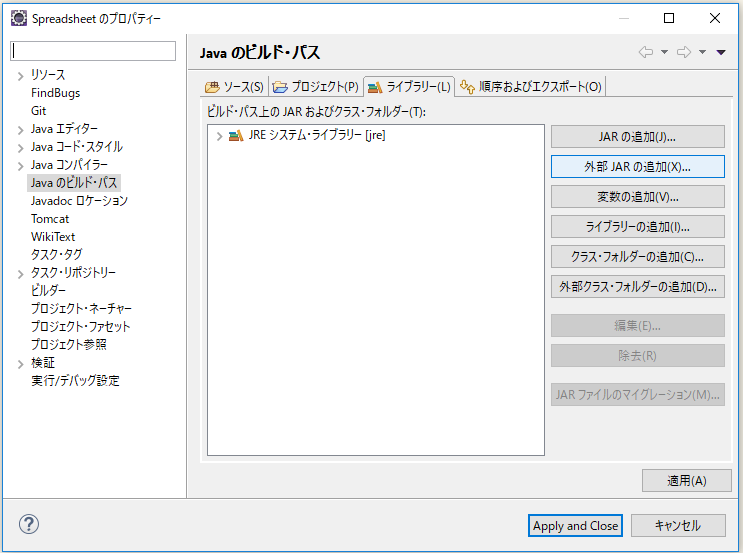
Task: Expand the JRE システム・ライブラリー [jre] node
Action: click(x=219, y=136)
